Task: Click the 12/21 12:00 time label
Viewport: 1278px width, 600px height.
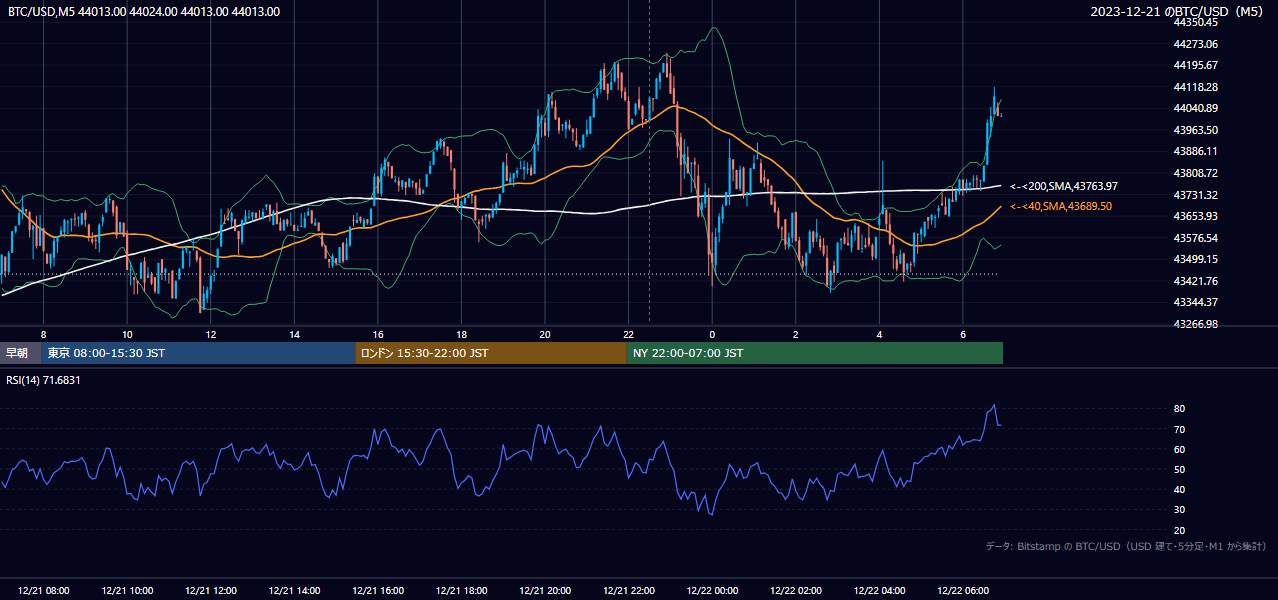Action: coord(211,591)
